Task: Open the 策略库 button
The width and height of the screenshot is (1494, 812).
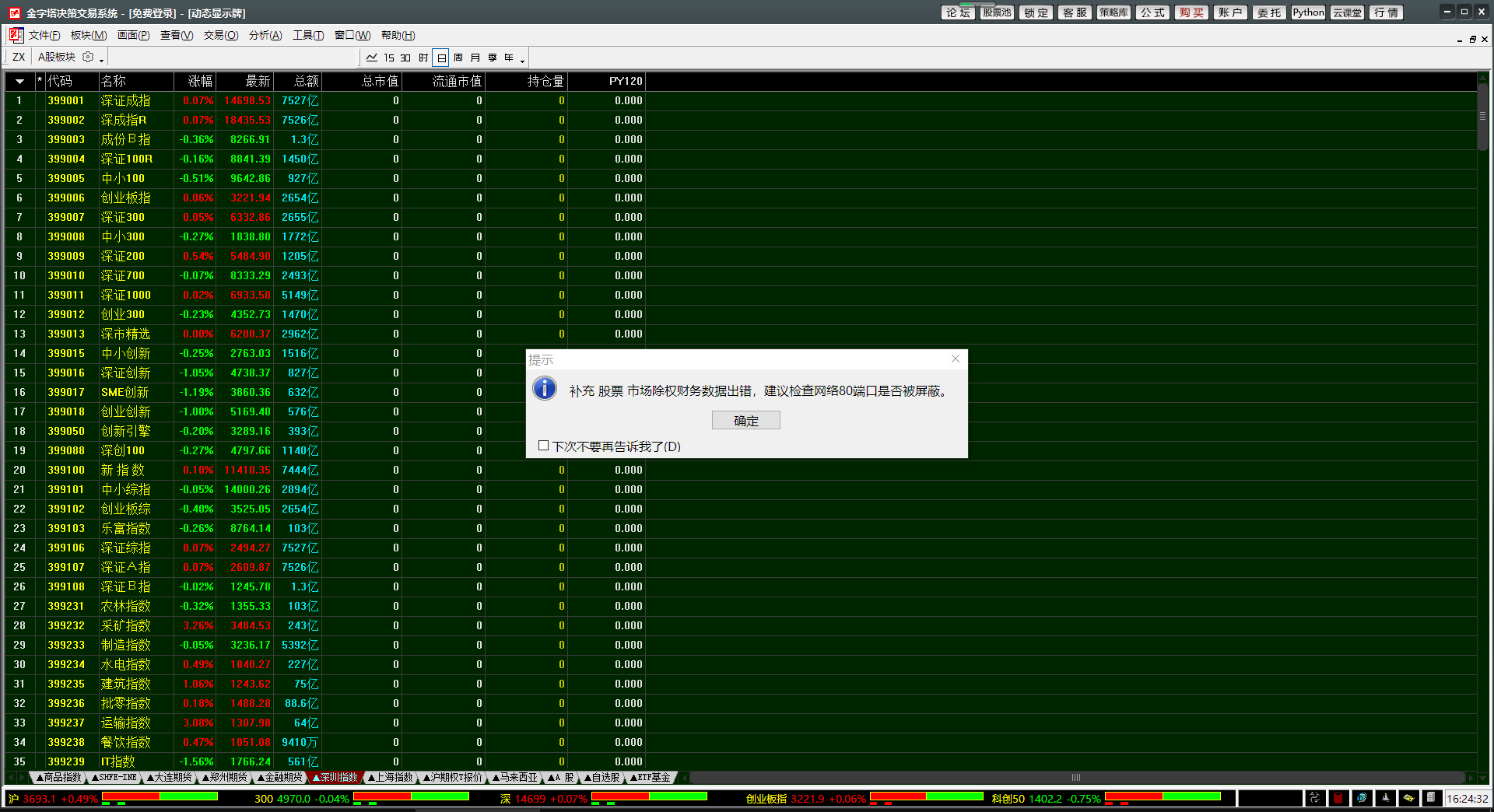Action: 1113,12
